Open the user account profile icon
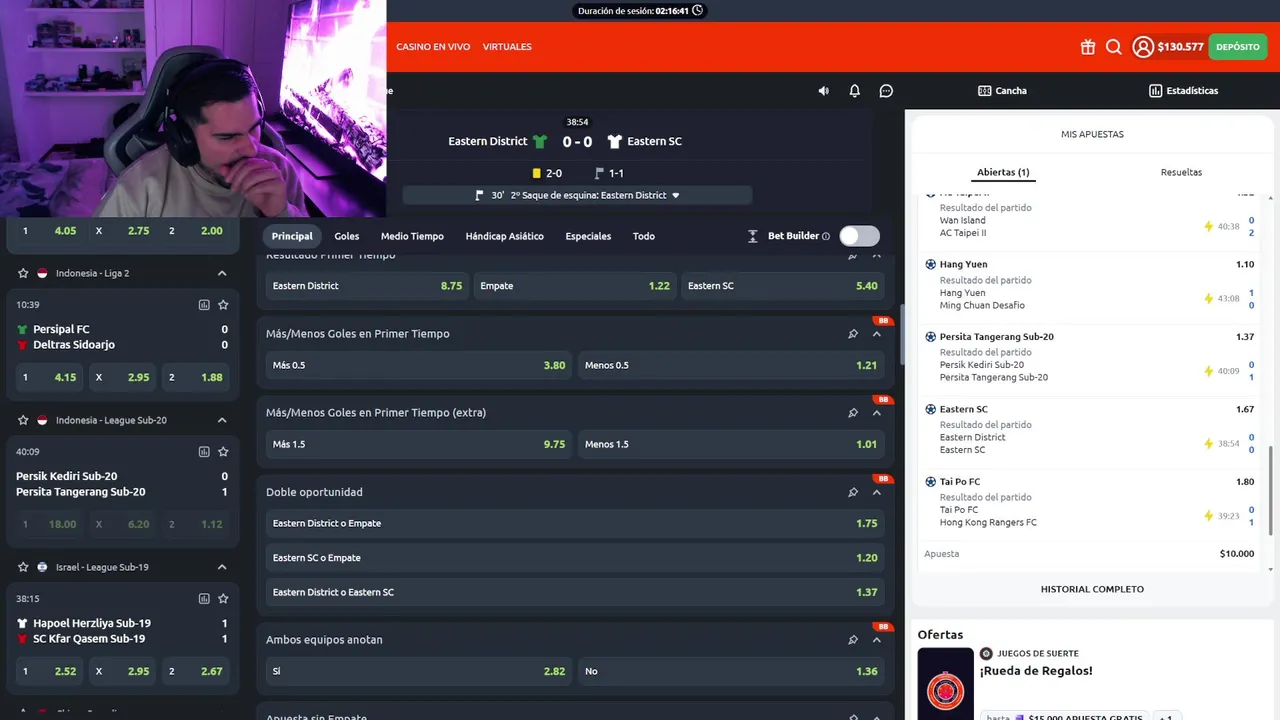Viewport: 1280px width, 720px height. coord(1143,47)
